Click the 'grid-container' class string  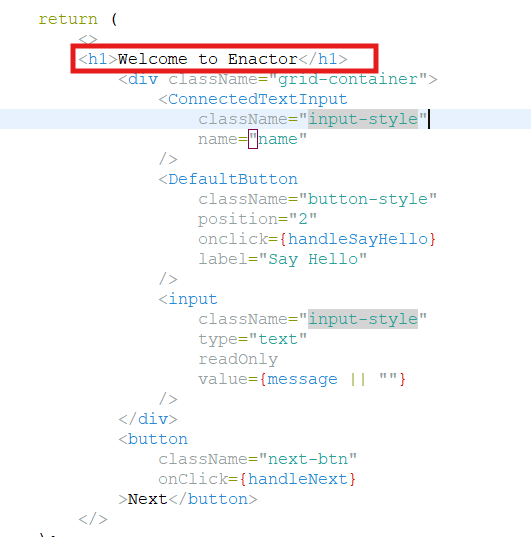(x=347, y=79)
